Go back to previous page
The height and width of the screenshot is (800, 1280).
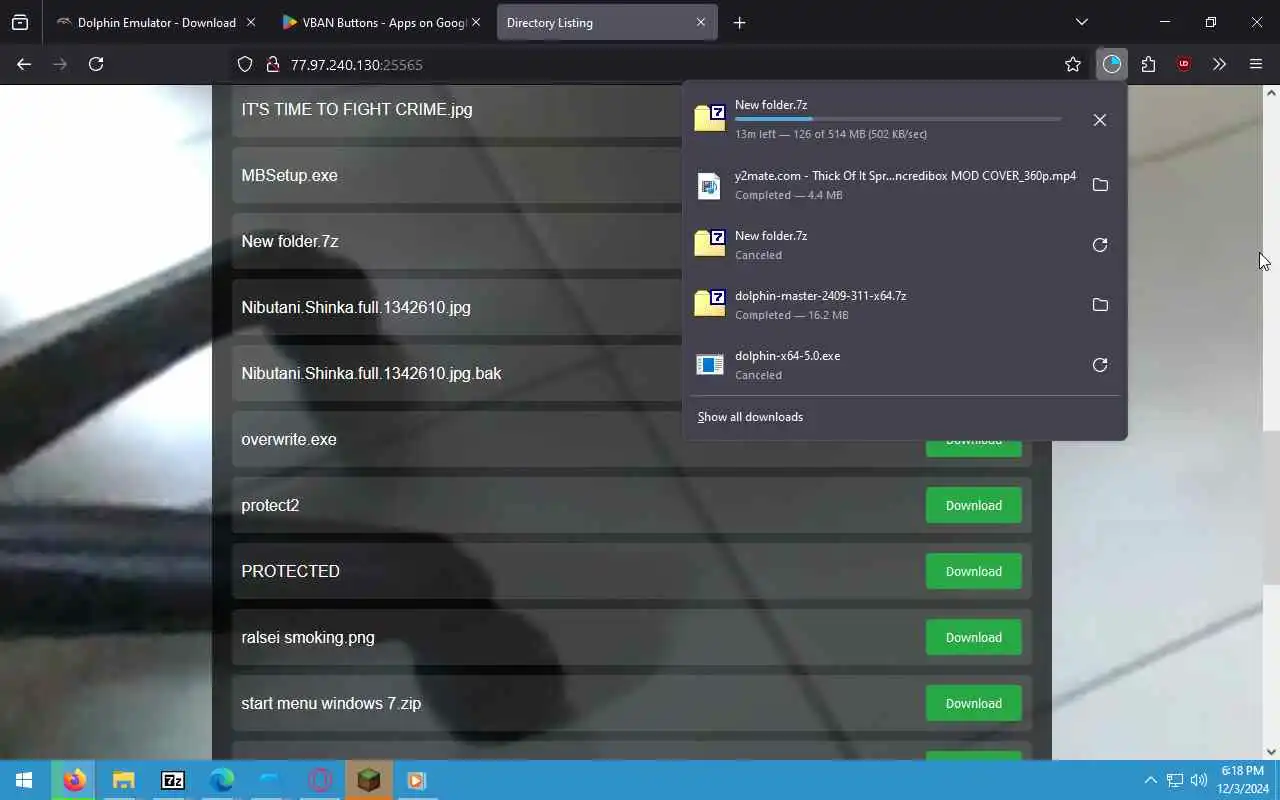pyautogui.click(x=24, y=64)
